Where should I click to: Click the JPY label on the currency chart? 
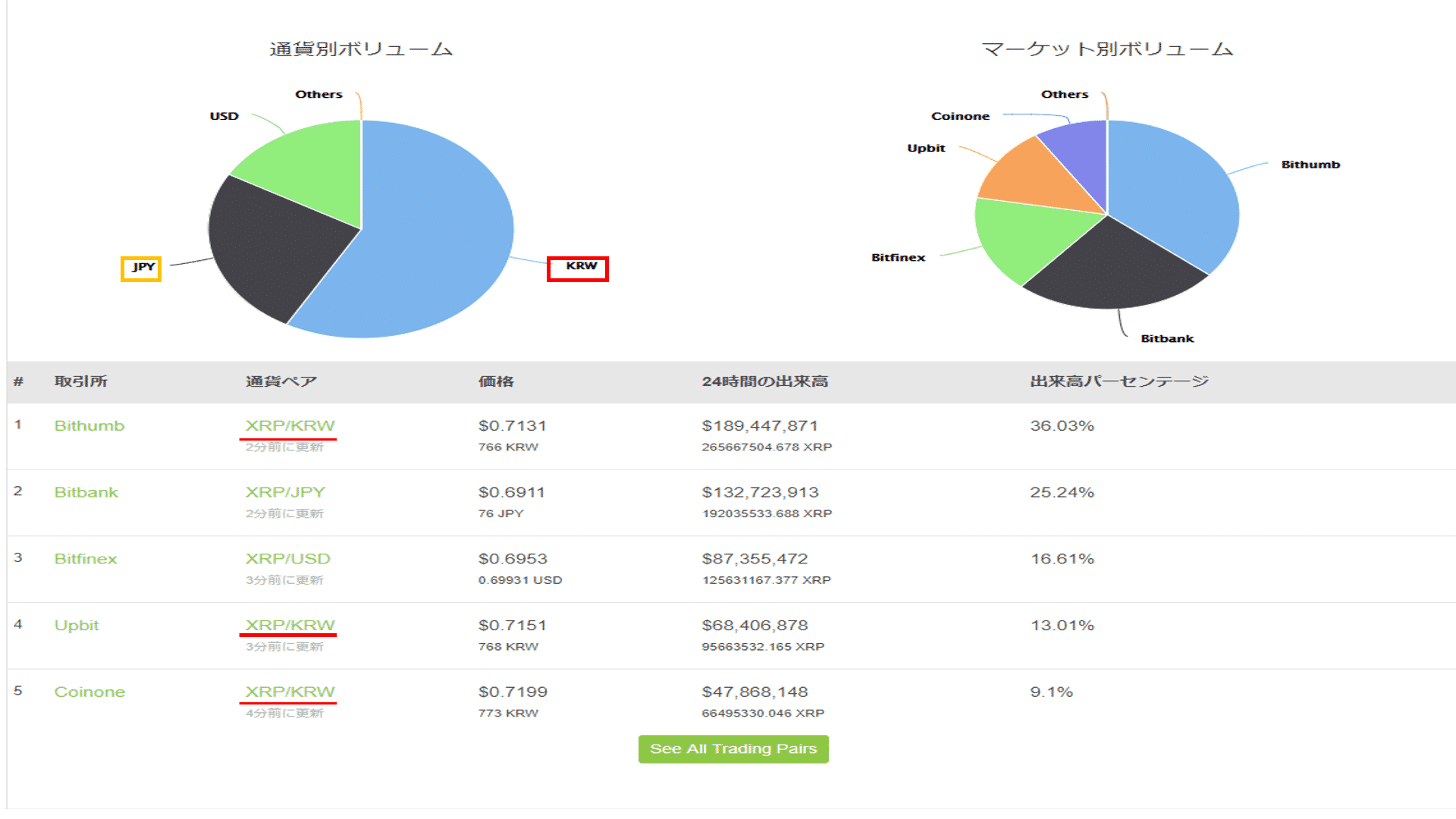[x=143, y=267]
